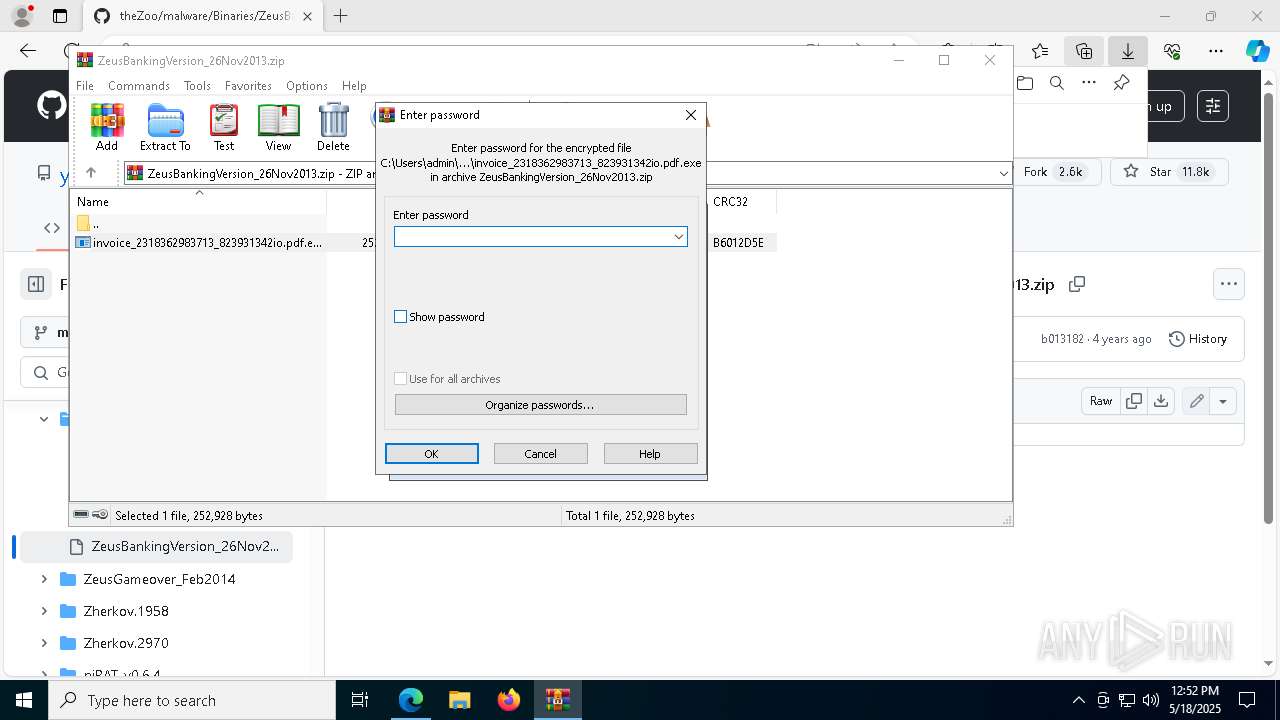Expand Zherkov.2970 folder chevron
Viewport: 1280px width, 720px height.
pos(44,643)
